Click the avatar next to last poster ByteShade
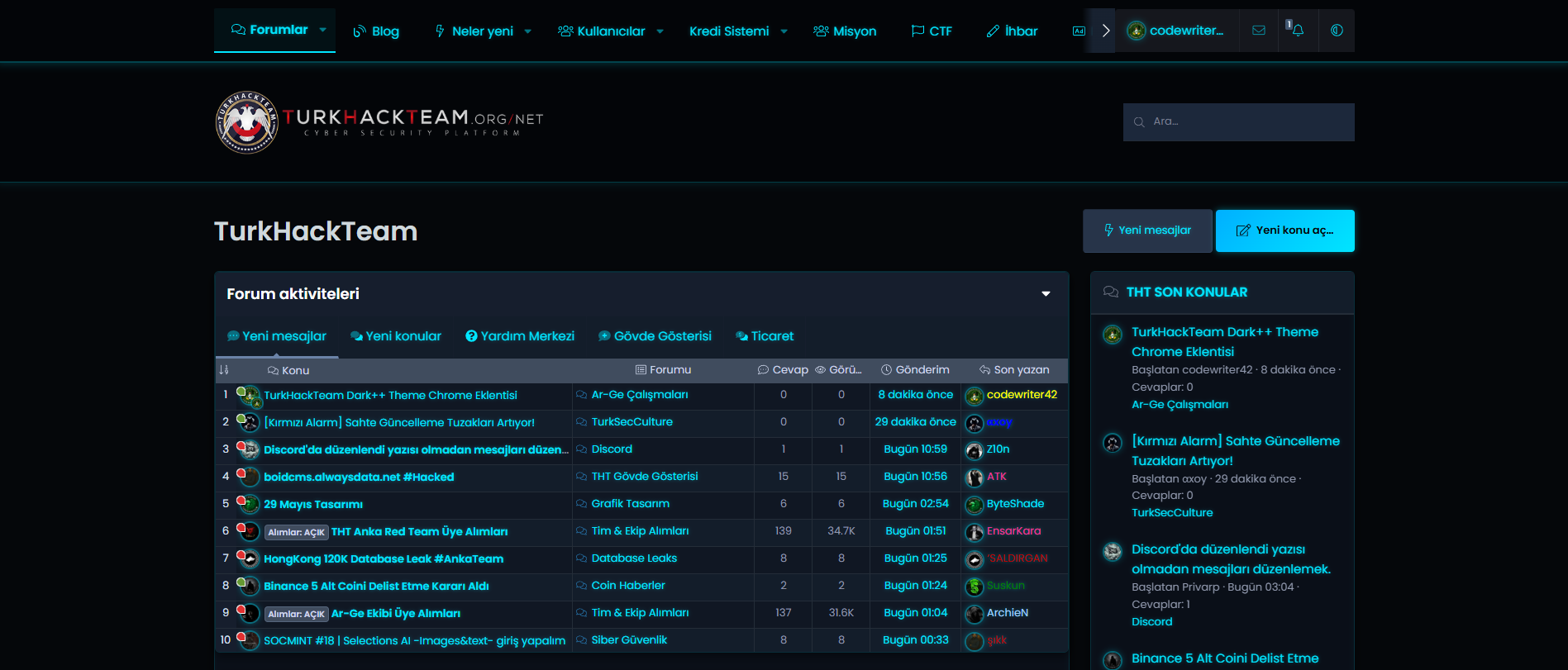Screen dimensions: 1568x670 [975, 506]
